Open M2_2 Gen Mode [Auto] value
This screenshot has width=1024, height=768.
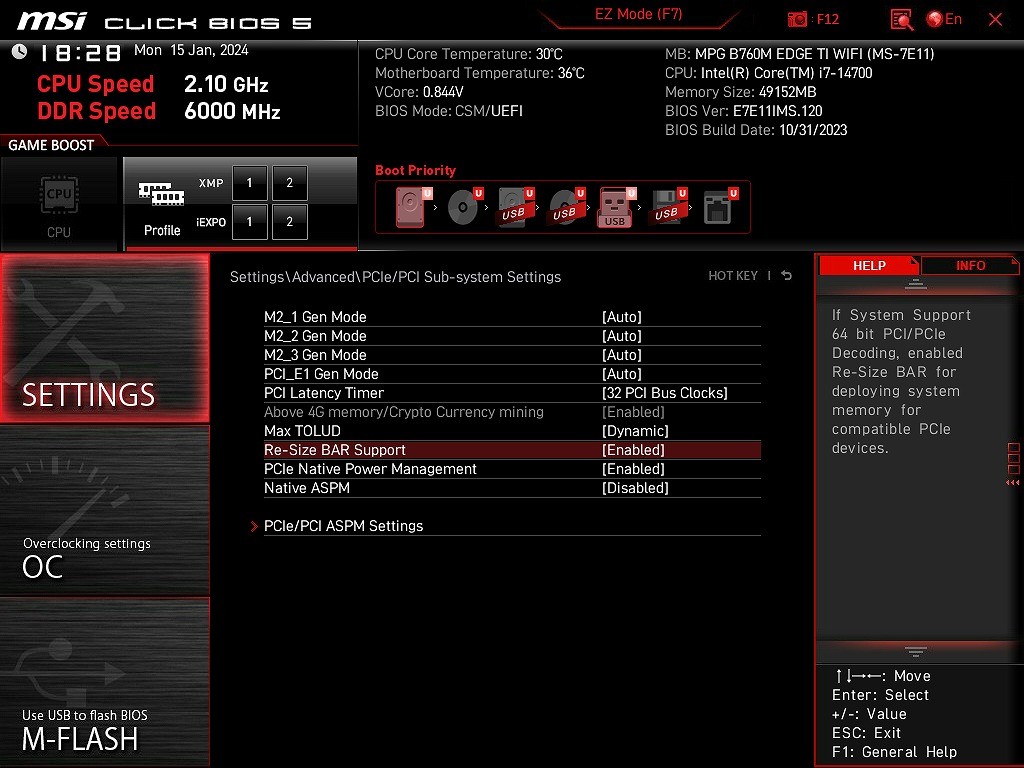click(621, 336)
